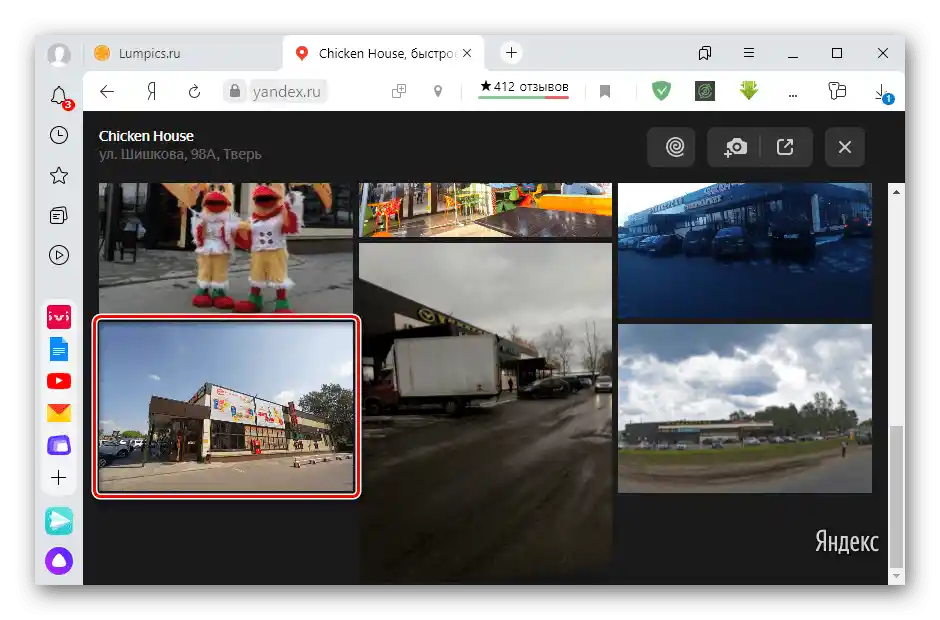Click the gallery scrollbar thumb
Viewport: 940px width, 620px height.
point(896,496)
